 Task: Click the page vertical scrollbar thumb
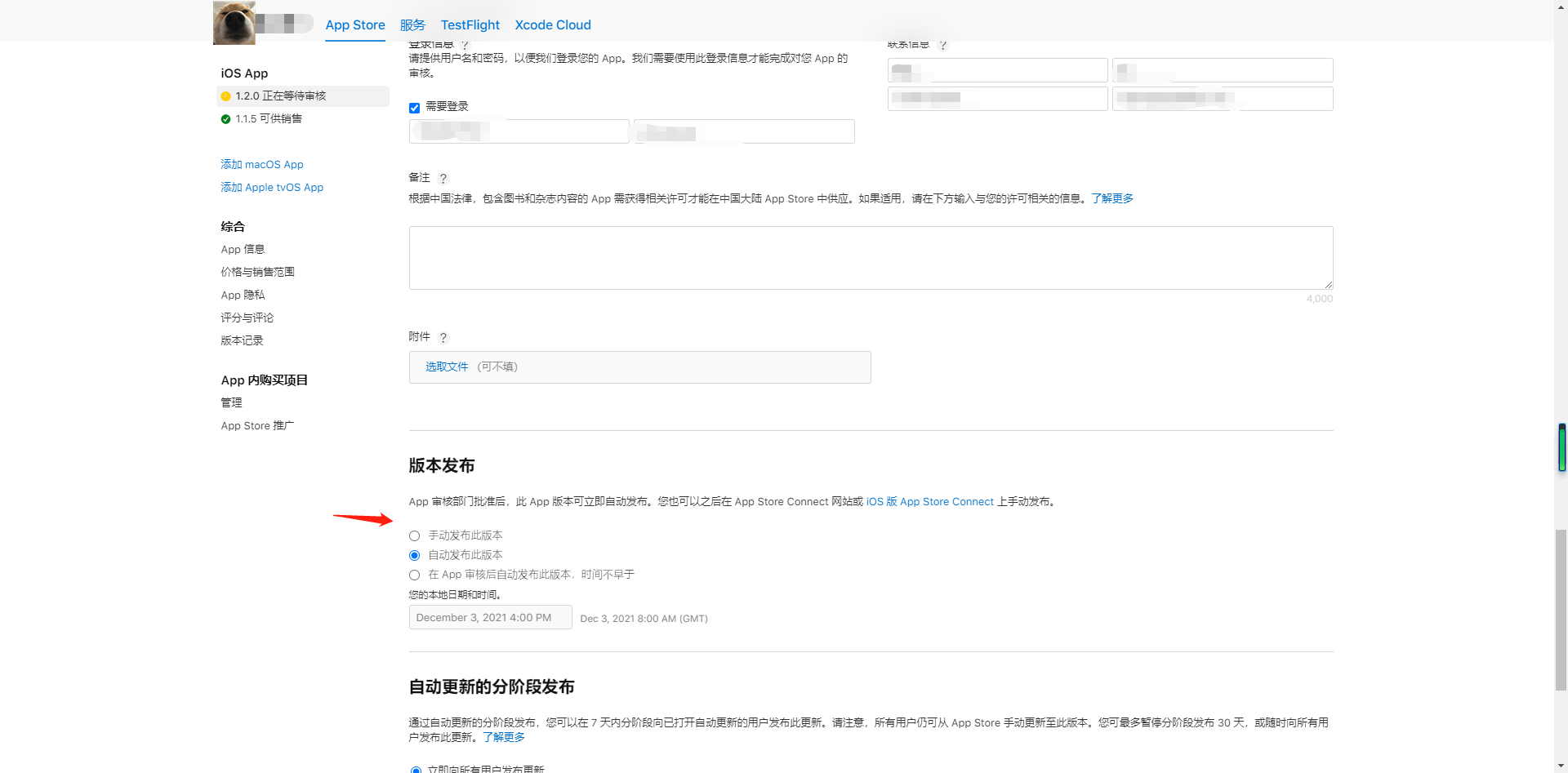point(1561,610)
